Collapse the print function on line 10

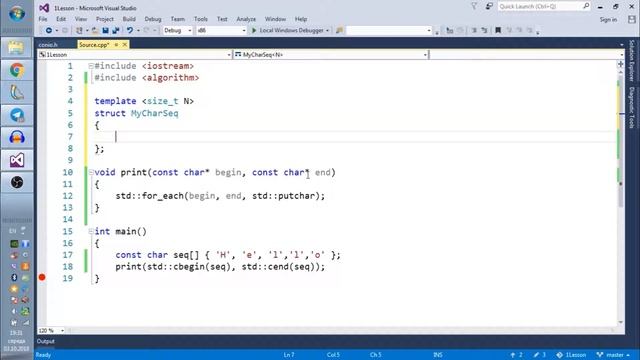point(91,172)
